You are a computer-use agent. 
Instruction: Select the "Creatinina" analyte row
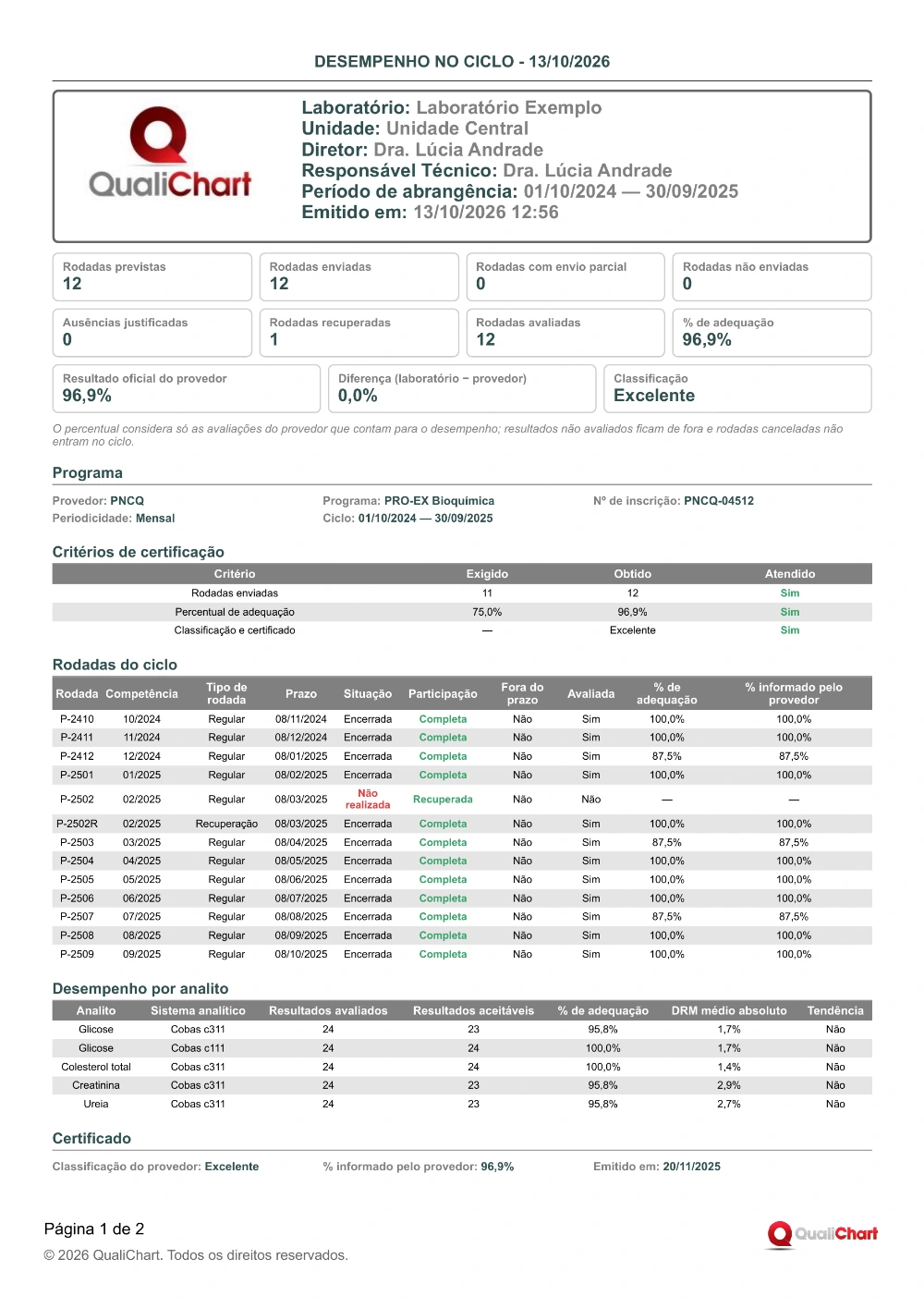[462, 1085]
